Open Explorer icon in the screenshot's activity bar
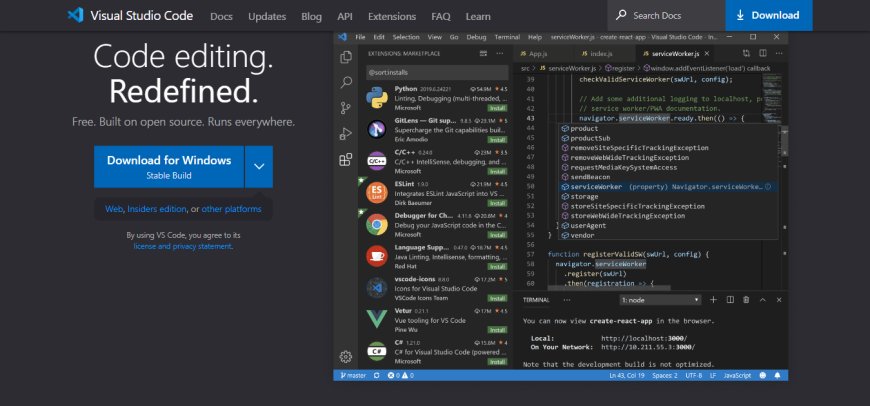870x406 pixels. coord(346,57)
